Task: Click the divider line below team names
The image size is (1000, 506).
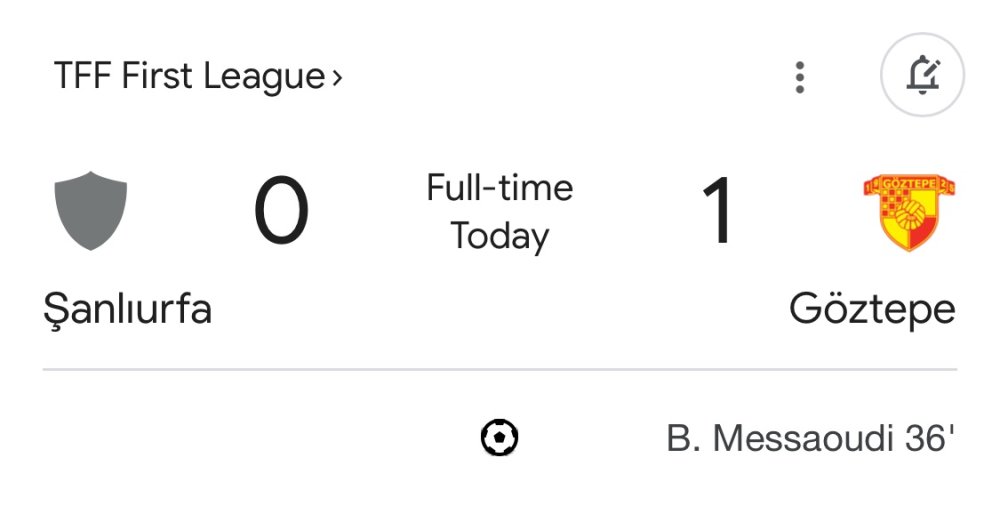Action: point(499,370)
